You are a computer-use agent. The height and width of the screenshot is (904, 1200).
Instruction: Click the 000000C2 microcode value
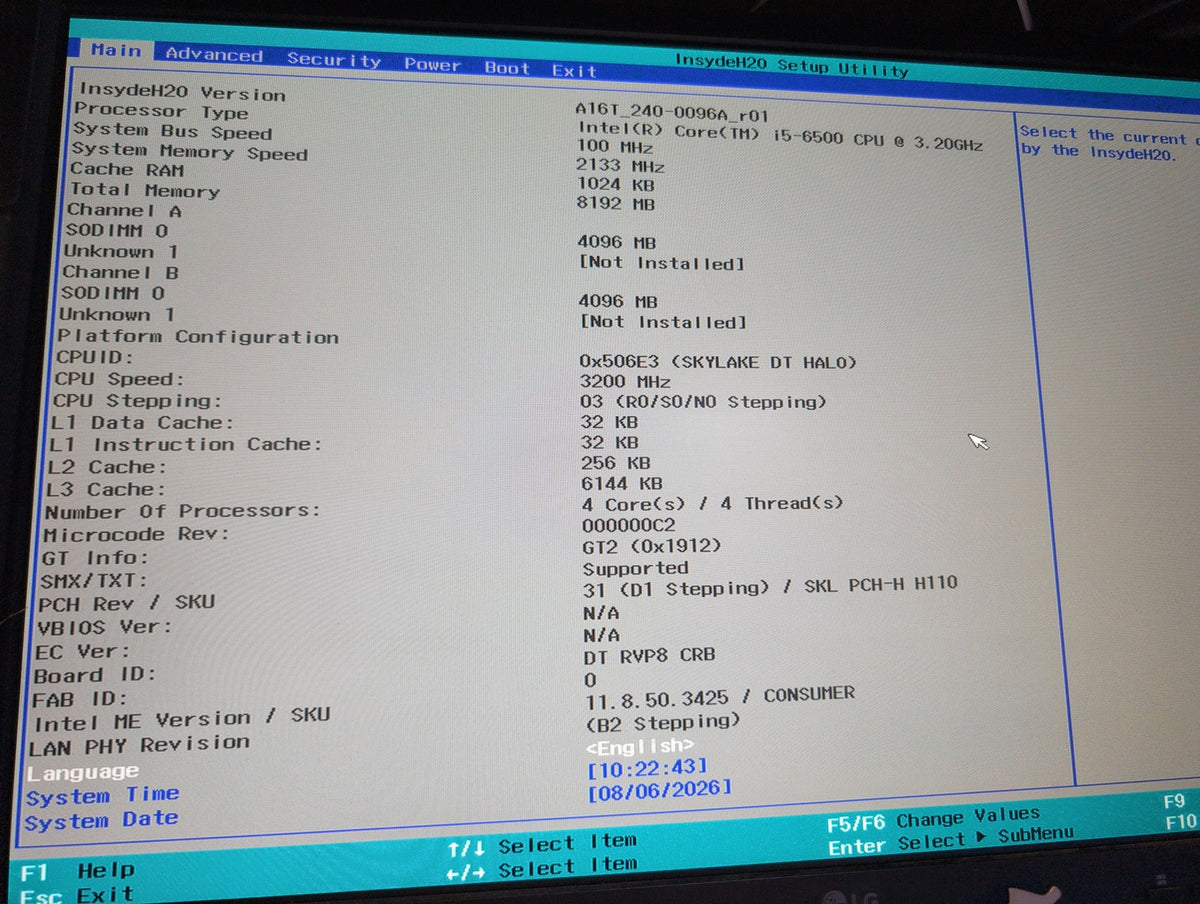(629, 525)
